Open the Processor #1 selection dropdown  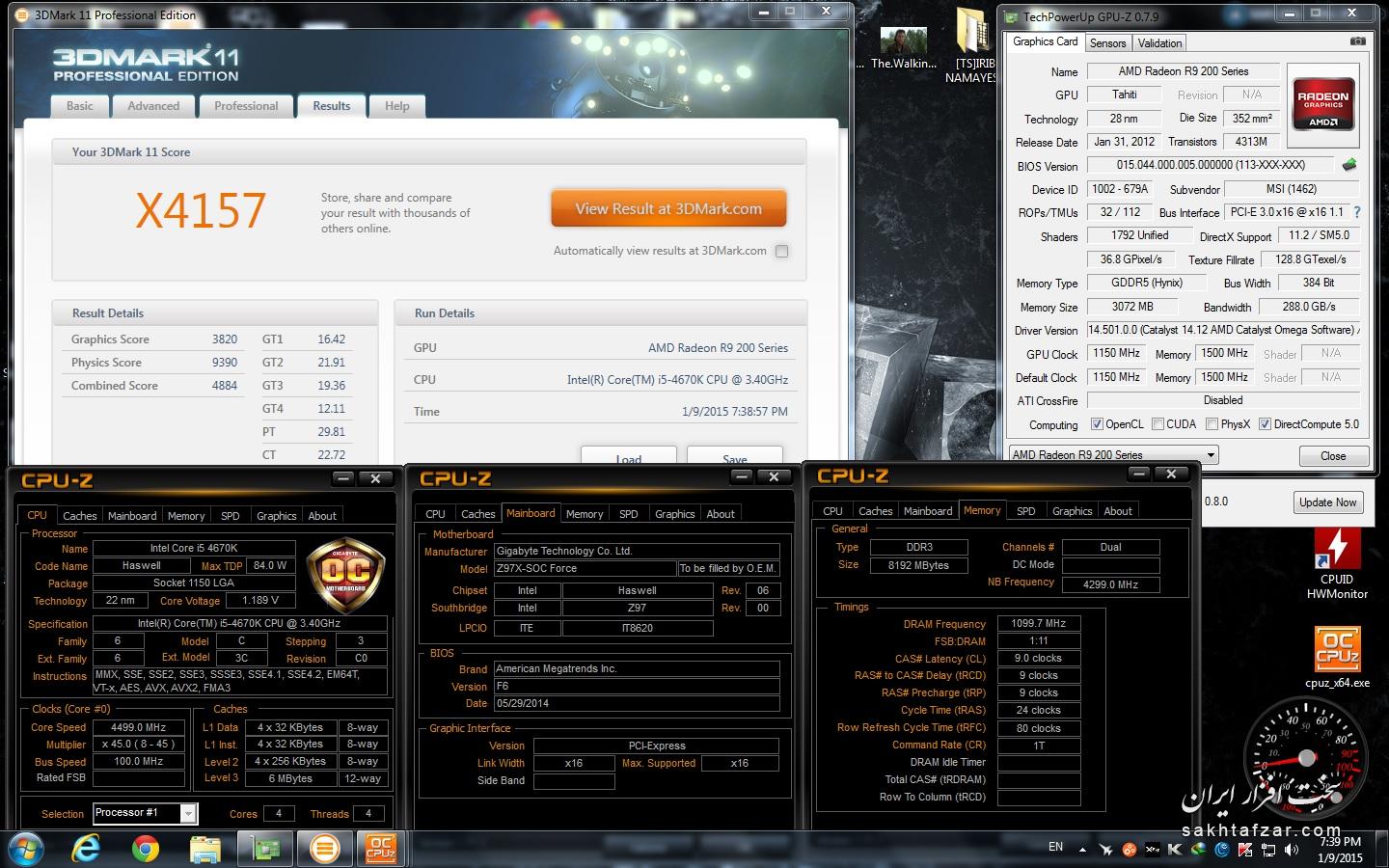click(x=145, y=813)
